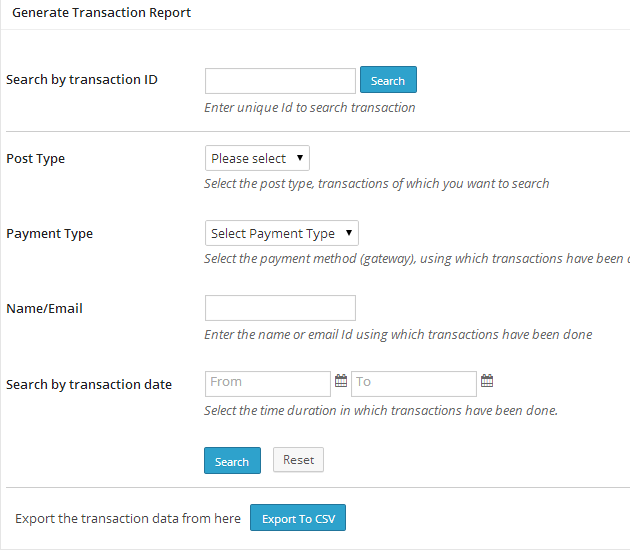Click the 'Search by transaction date' label

click(89, 385)
